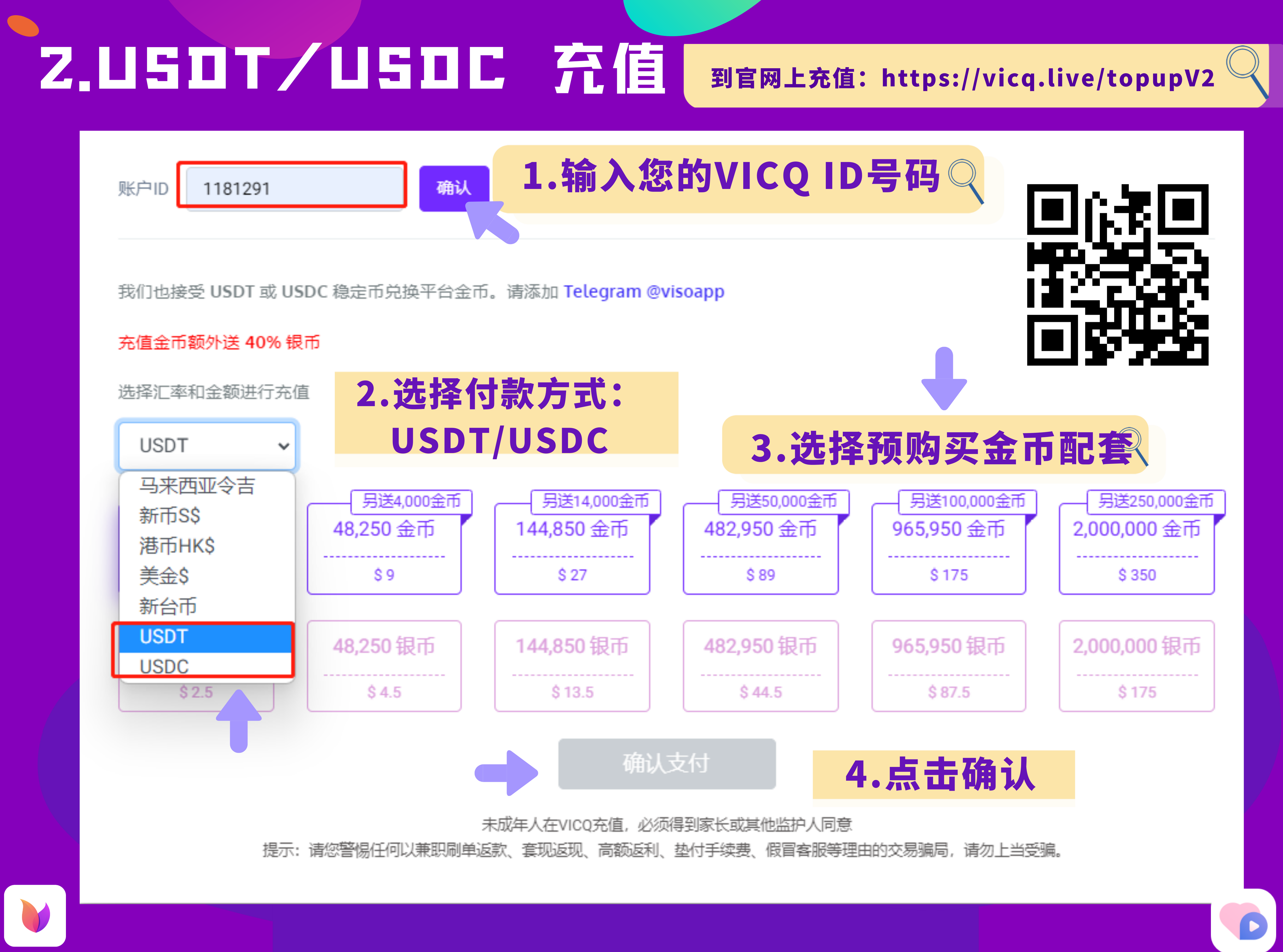Click the grey 确认支付 button
This screenshot has width=1283, height=952.
point(667,763)
